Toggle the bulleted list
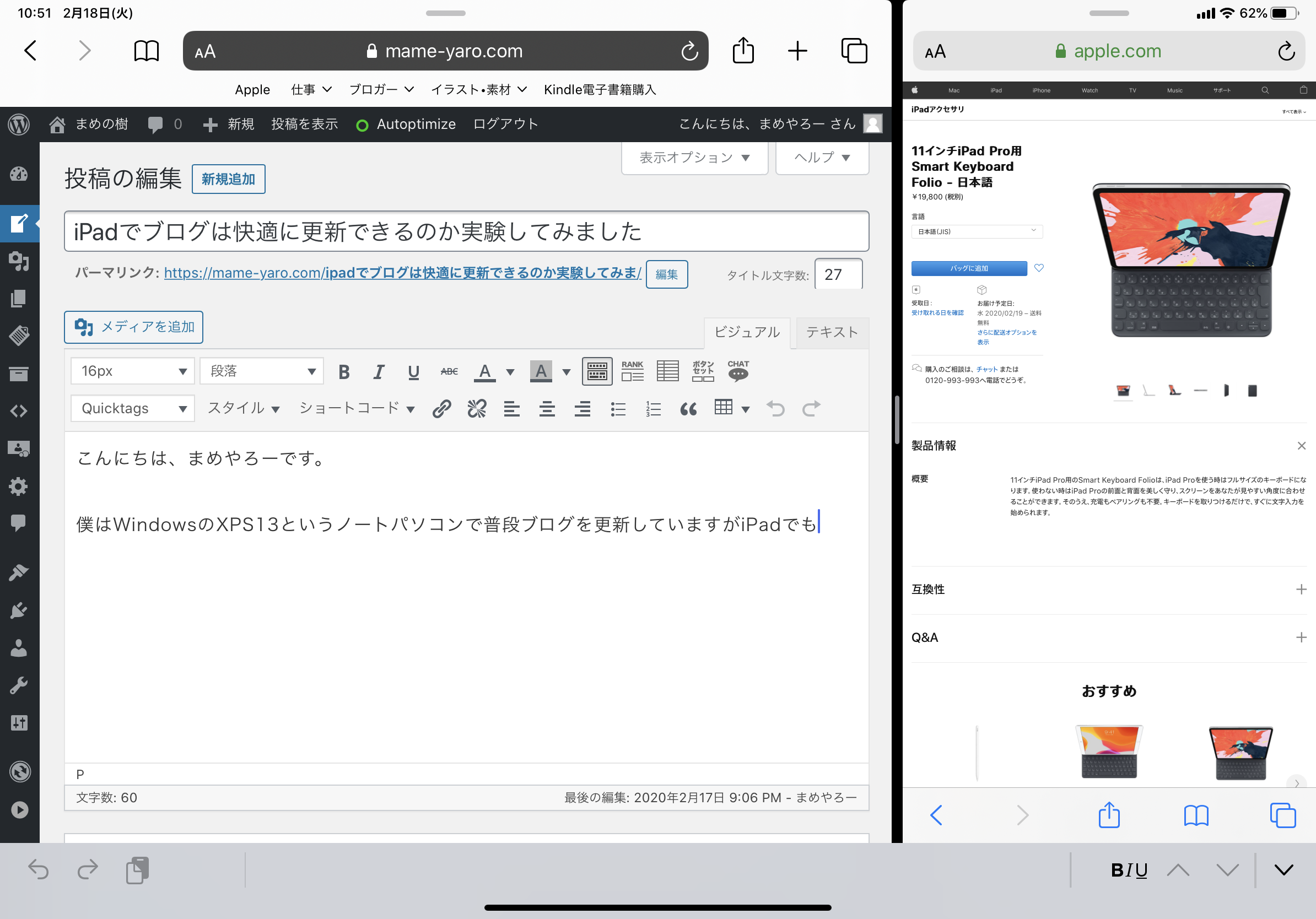The image size is (1316, 919). pos(618,408)
